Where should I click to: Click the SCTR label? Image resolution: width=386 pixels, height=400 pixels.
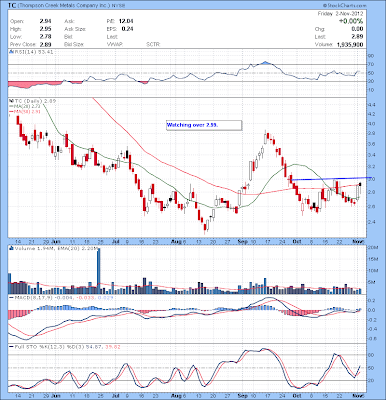coord(153,44)
